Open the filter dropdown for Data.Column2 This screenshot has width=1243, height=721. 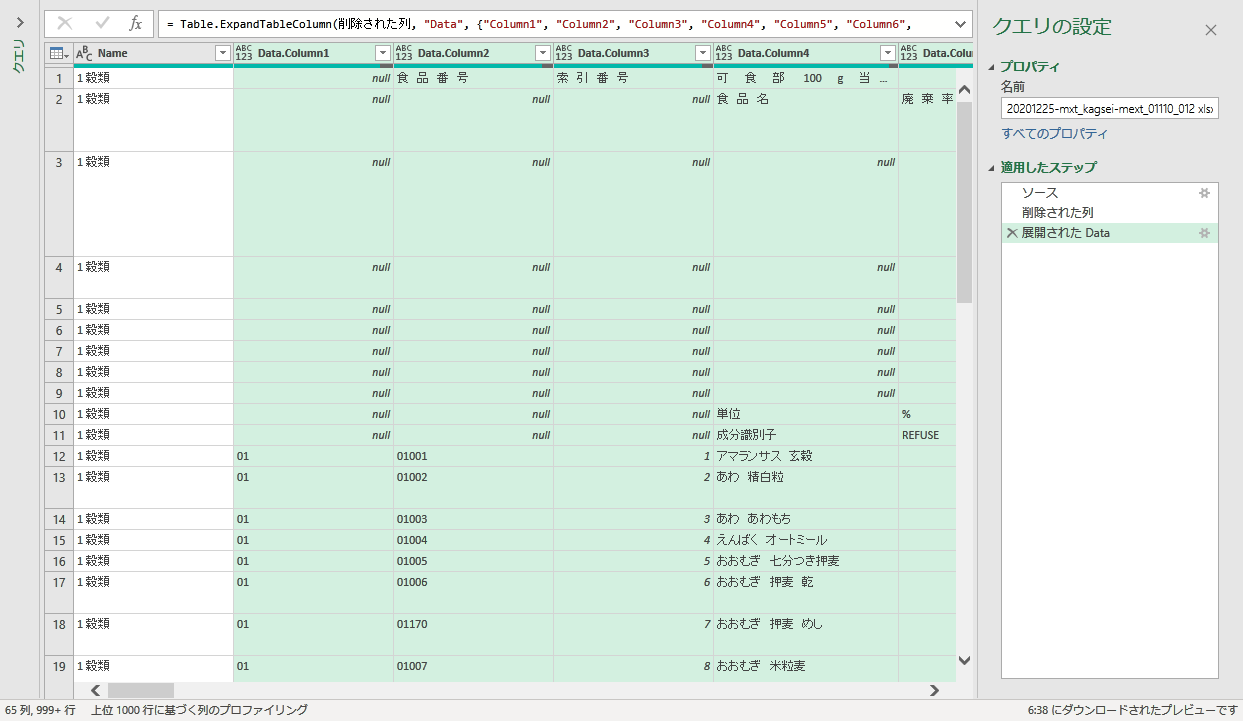tap(542, 53)
